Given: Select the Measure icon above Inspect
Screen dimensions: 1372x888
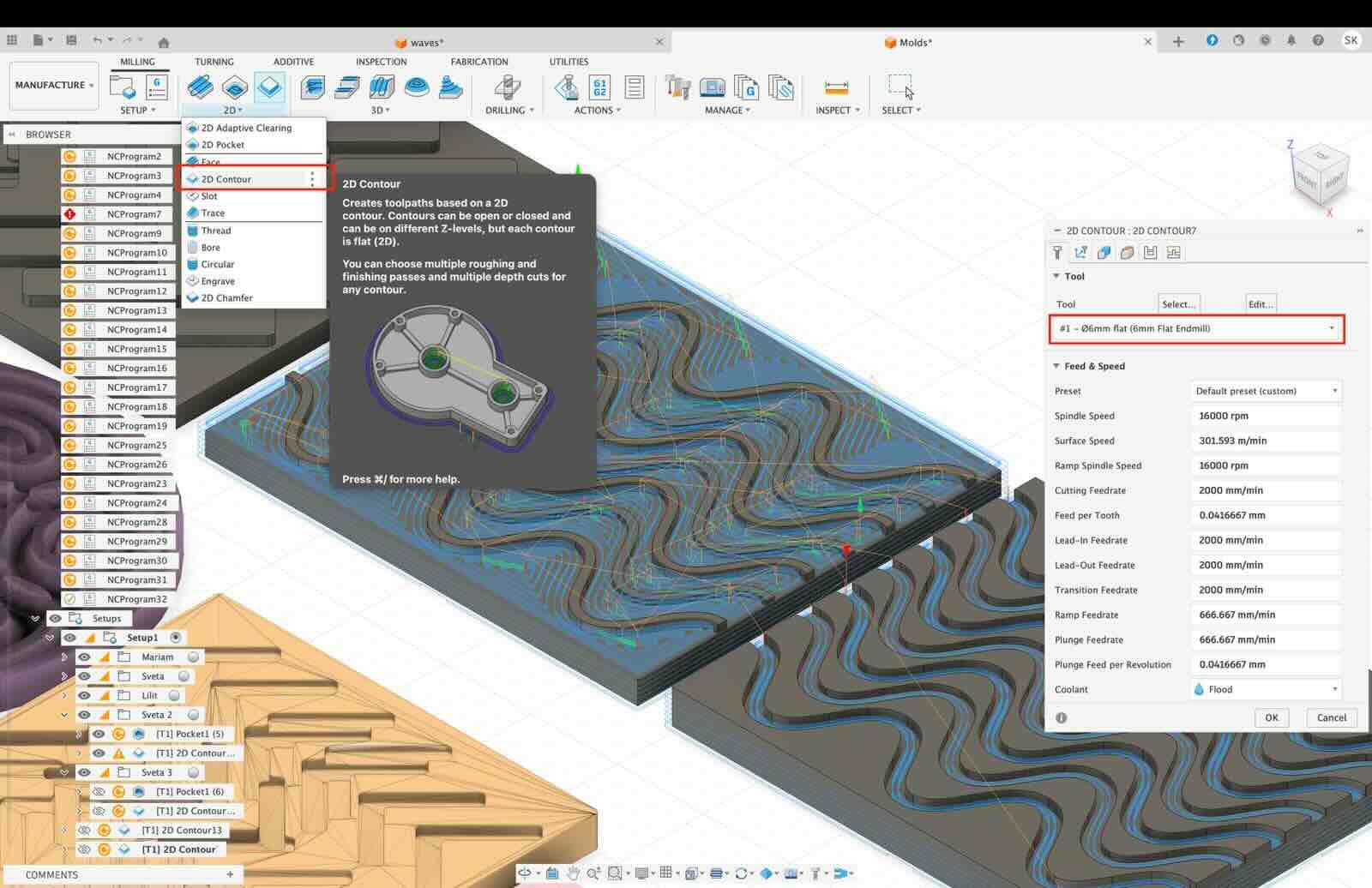Looking at the screenshot, I should click(836, 87).
